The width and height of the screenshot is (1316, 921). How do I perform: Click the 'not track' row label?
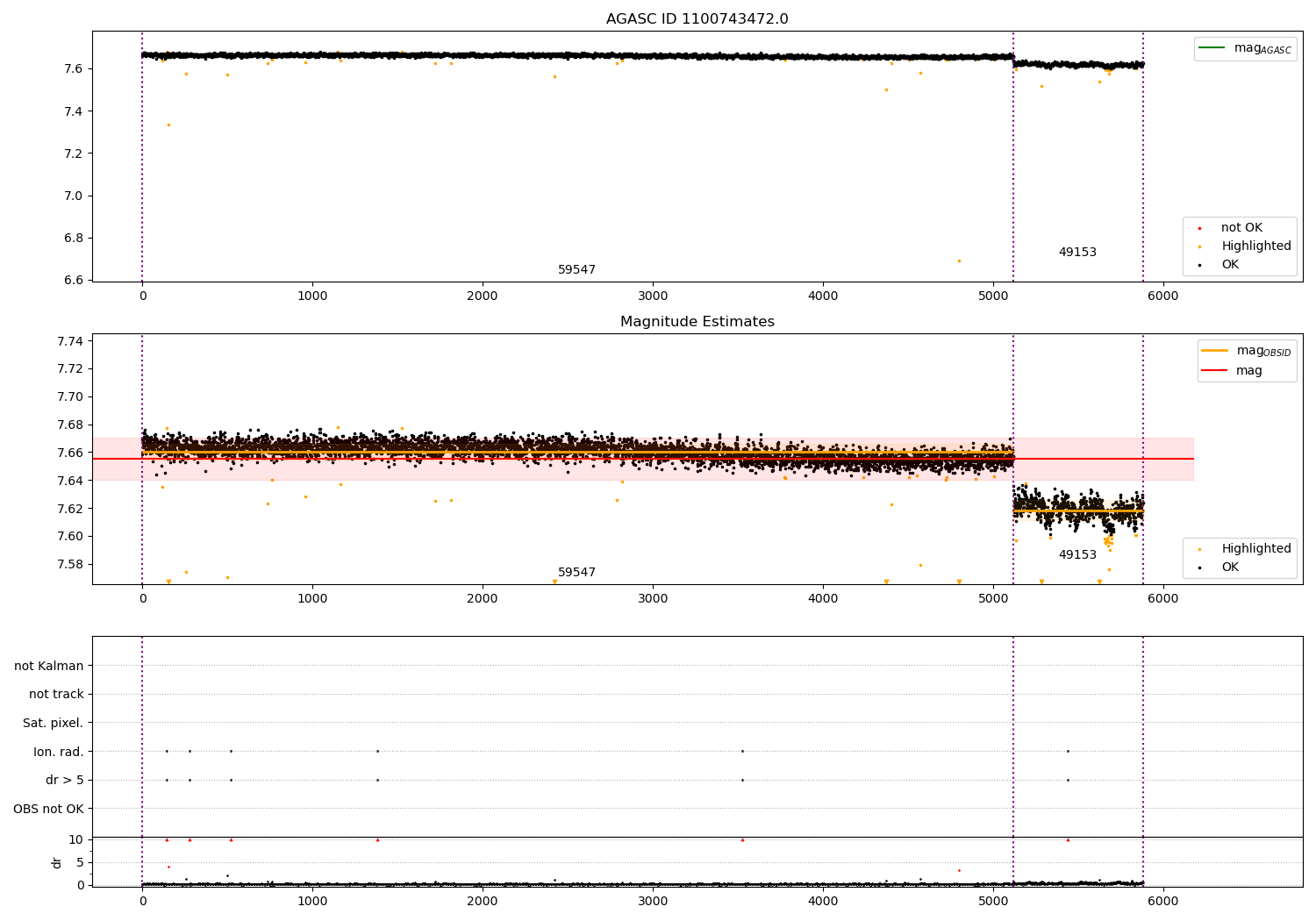[56, 694]
